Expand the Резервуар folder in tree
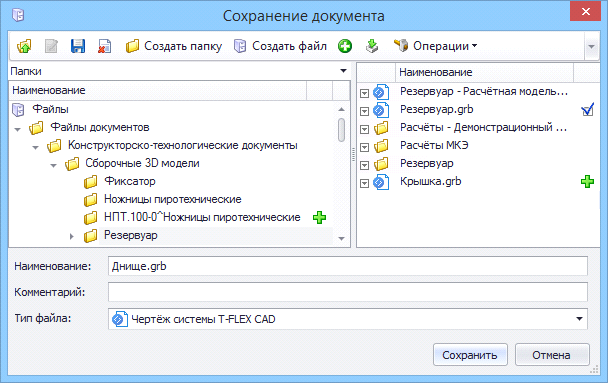 pyautogui.click(x=71, y=236)
